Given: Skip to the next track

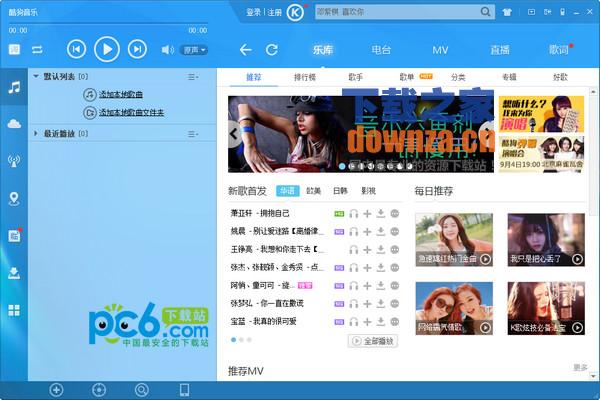Looking at the screenshot, I should point(137,49).
